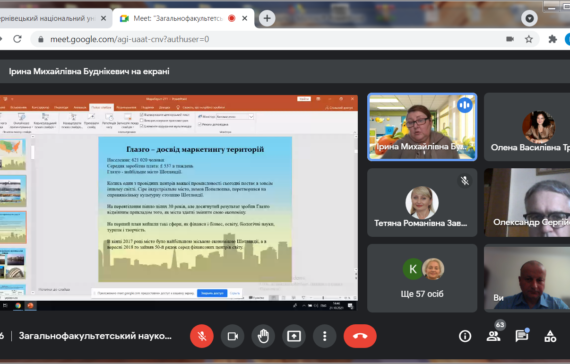Turn off the camera button
Image resolution: width=570 pixels, height=364 pixels.
coord(233,336)
